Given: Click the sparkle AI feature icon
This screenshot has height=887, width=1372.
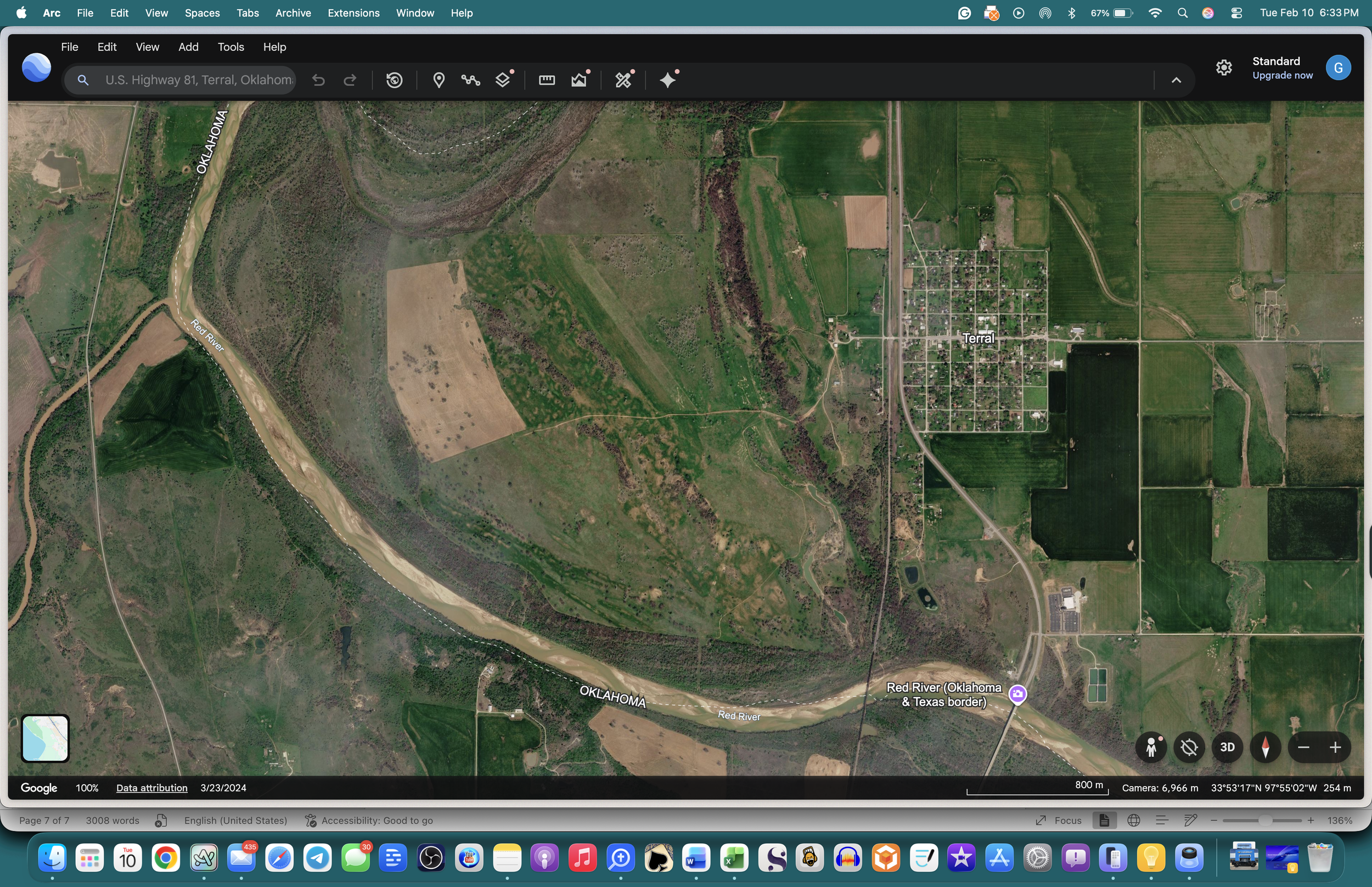Looking at the screenshot, I should point(667,80).
